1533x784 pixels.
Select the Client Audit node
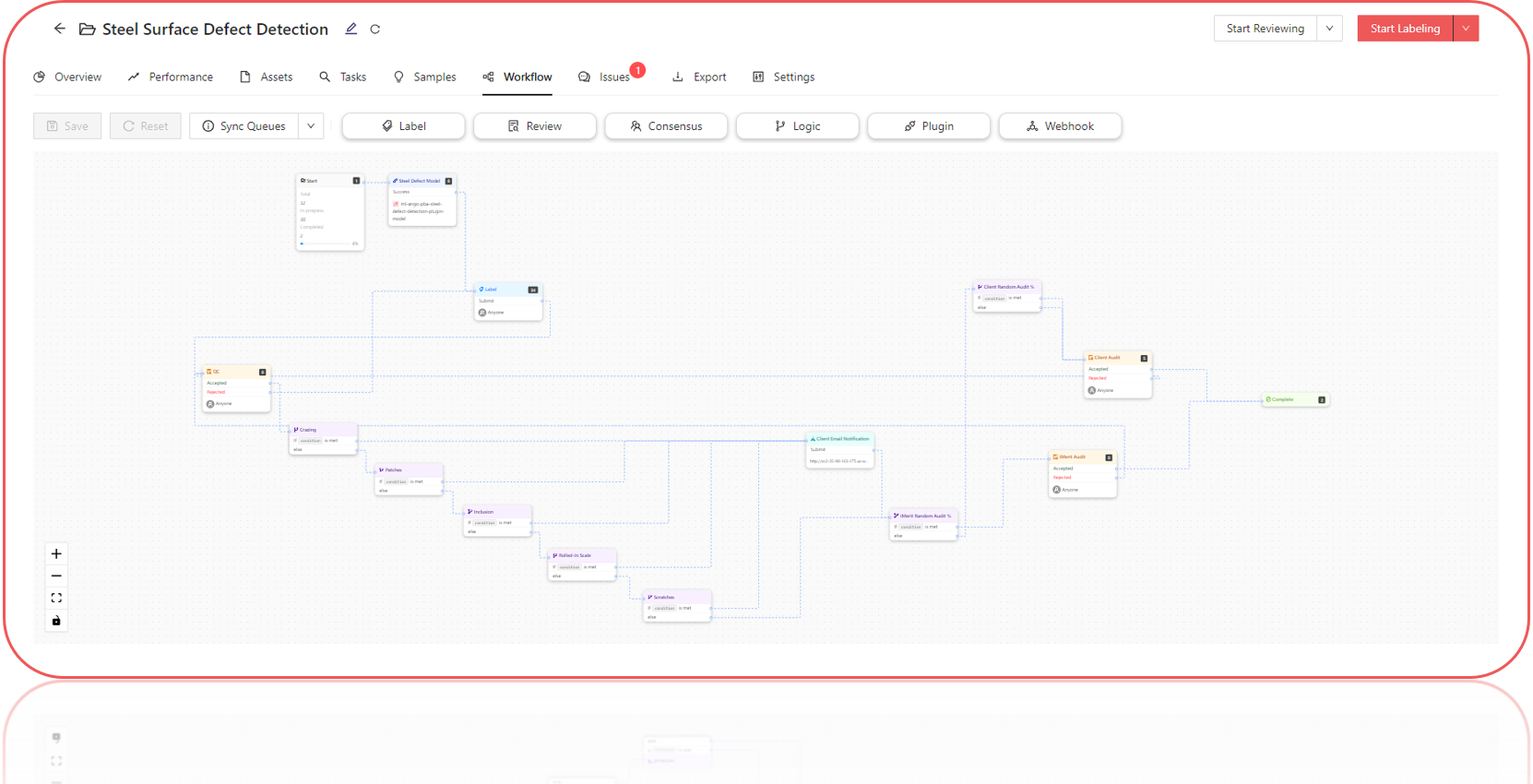pos(1118,374)
